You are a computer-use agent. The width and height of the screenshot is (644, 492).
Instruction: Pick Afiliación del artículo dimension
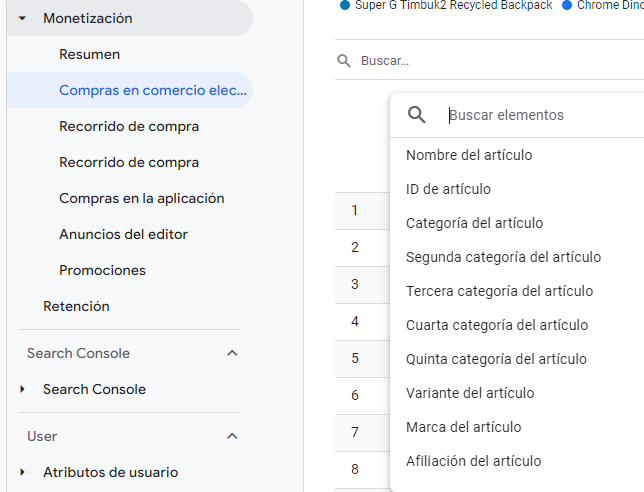pos(473,461)
